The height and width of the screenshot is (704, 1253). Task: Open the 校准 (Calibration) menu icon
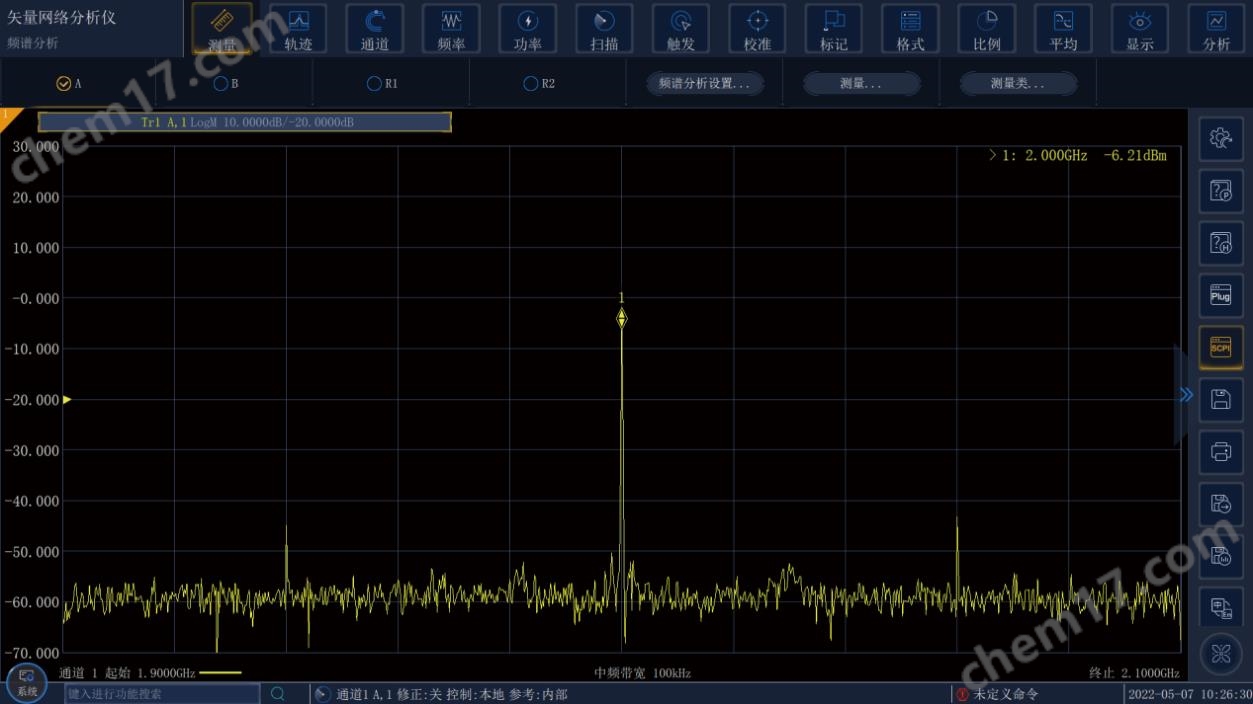pyautogui.click(x=757, y=28)
